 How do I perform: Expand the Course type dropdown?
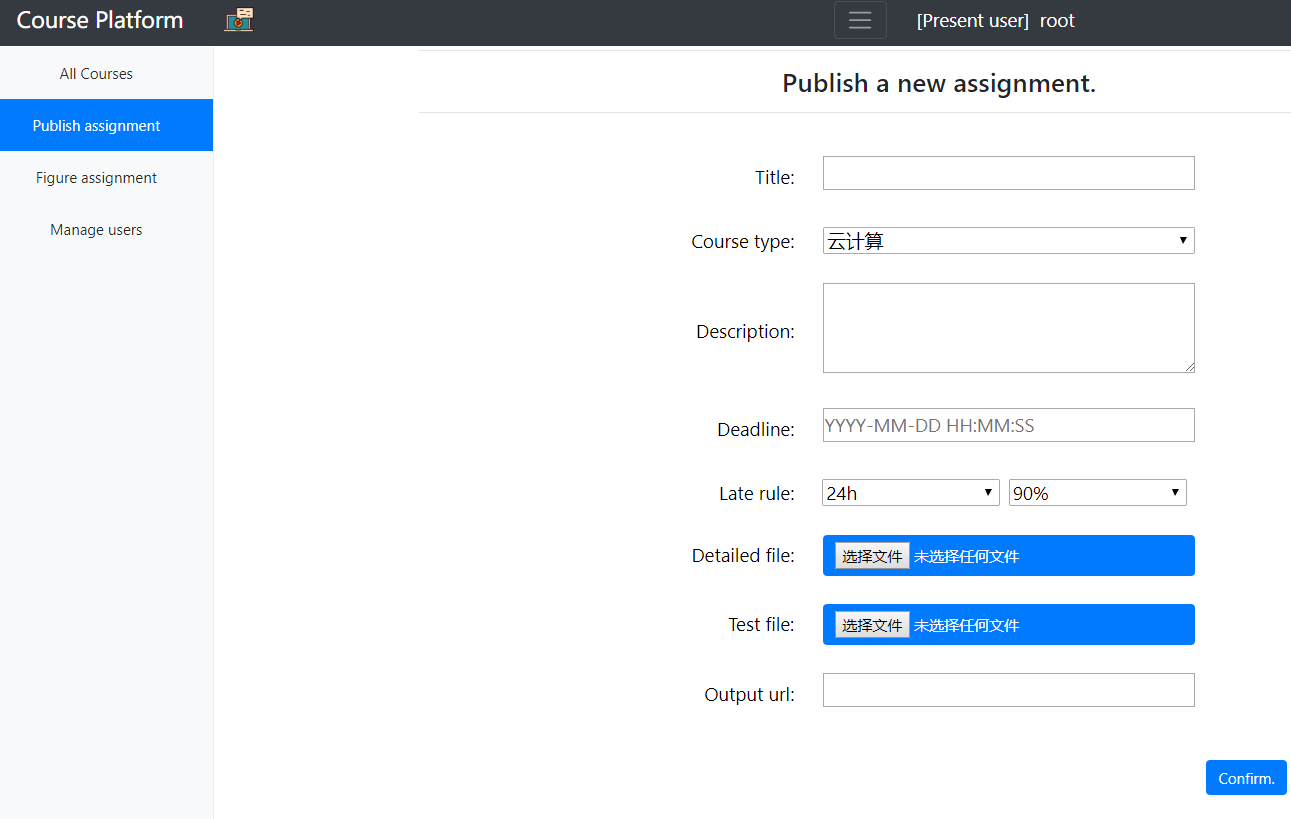1008,241
